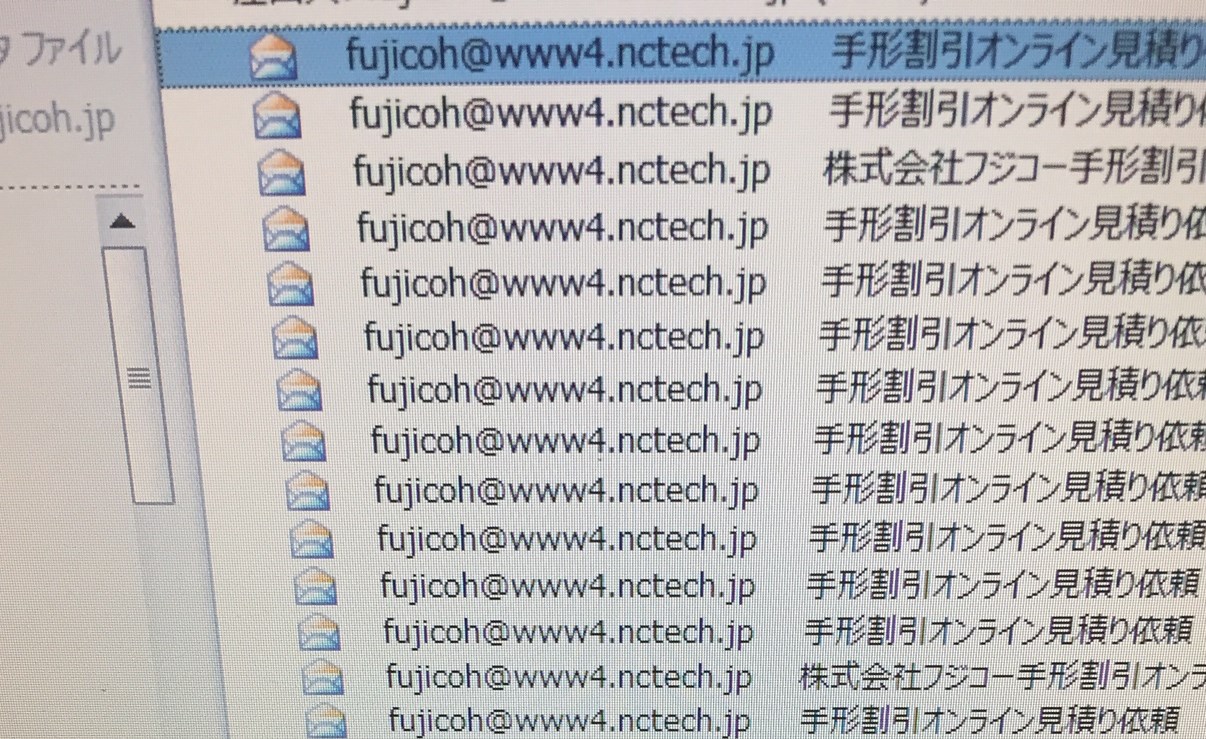
Task: Click sender address in ninth email row
Action: coord(566,490)
